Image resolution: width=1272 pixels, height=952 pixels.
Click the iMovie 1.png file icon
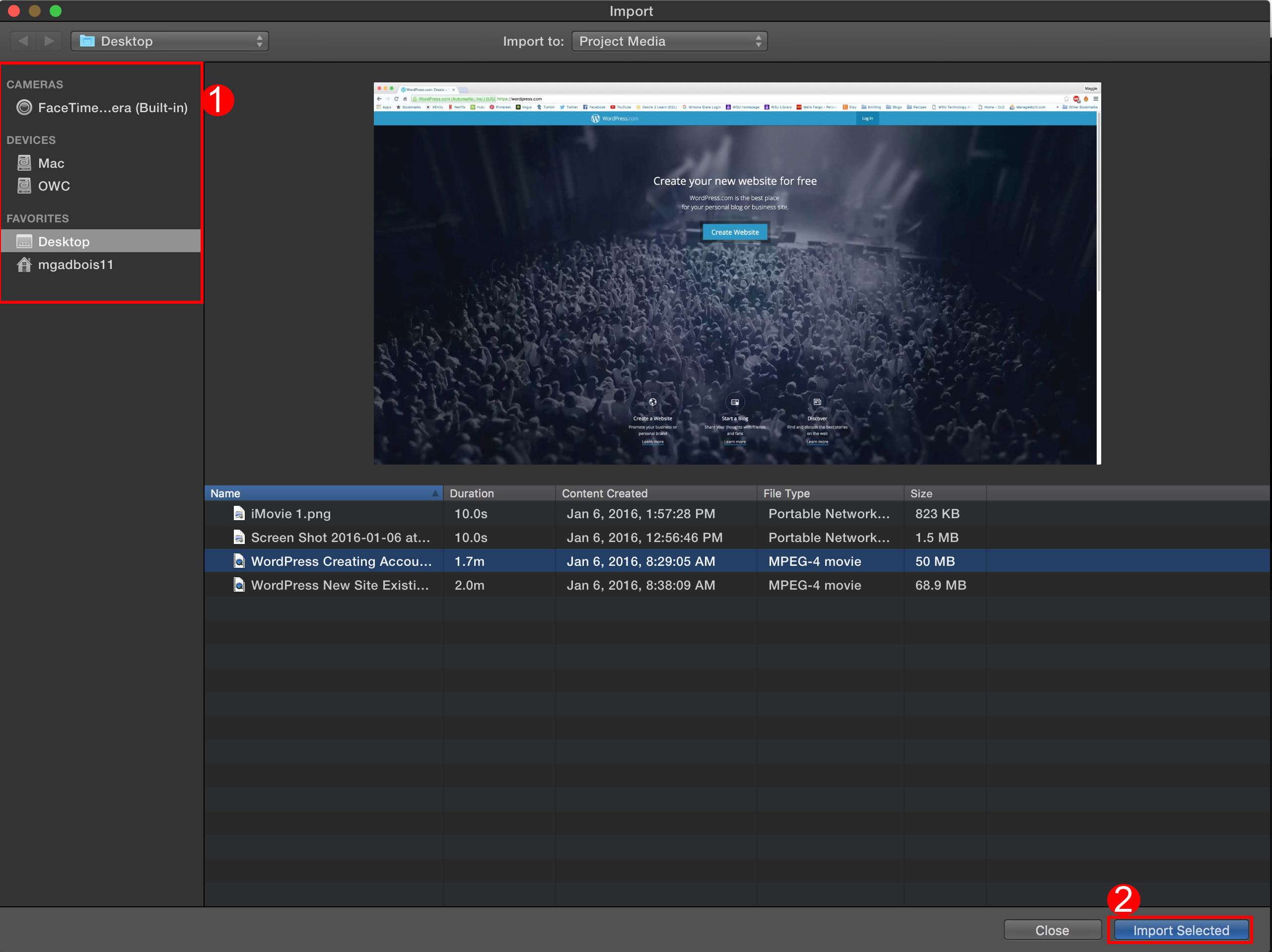tap(239, 513)
